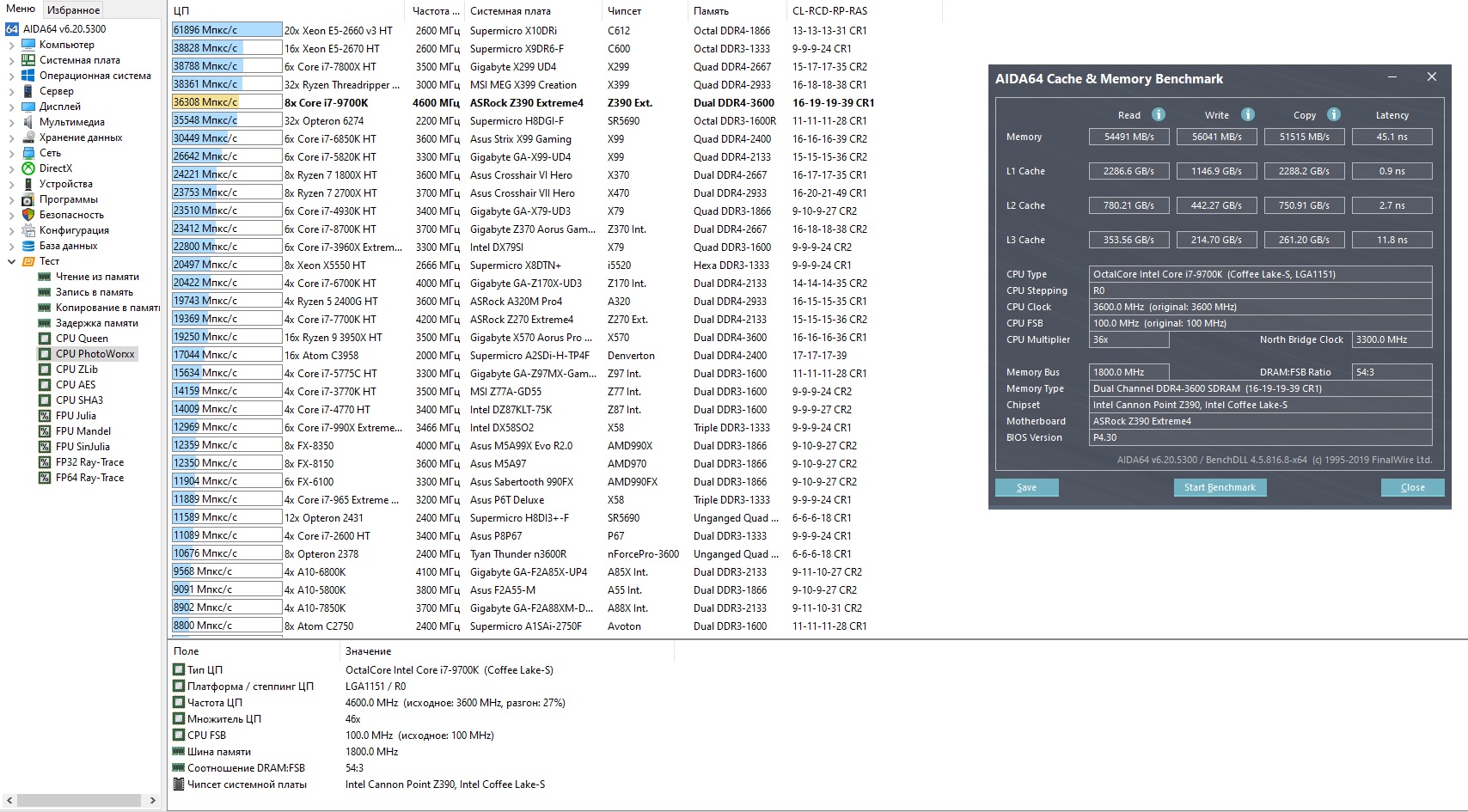The image size is (1468, 812).
Task: Click the Start Benchmark button
Action: [x=1220, y=487]
